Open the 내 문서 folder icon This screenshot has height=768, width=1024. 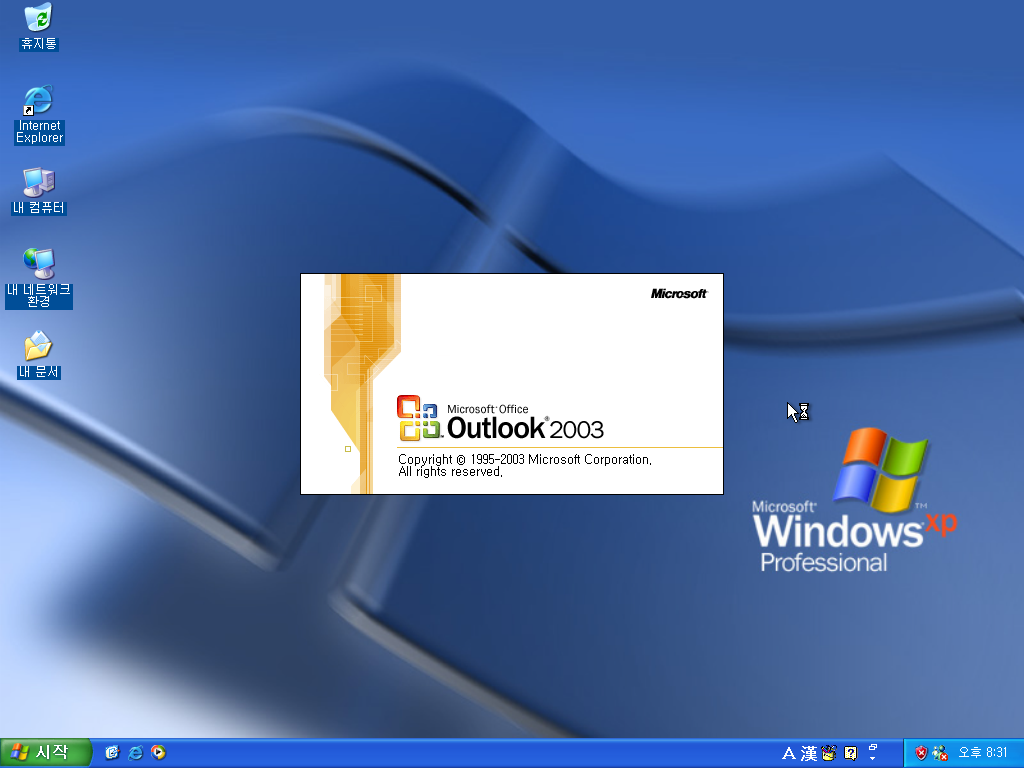coord(38,346)
